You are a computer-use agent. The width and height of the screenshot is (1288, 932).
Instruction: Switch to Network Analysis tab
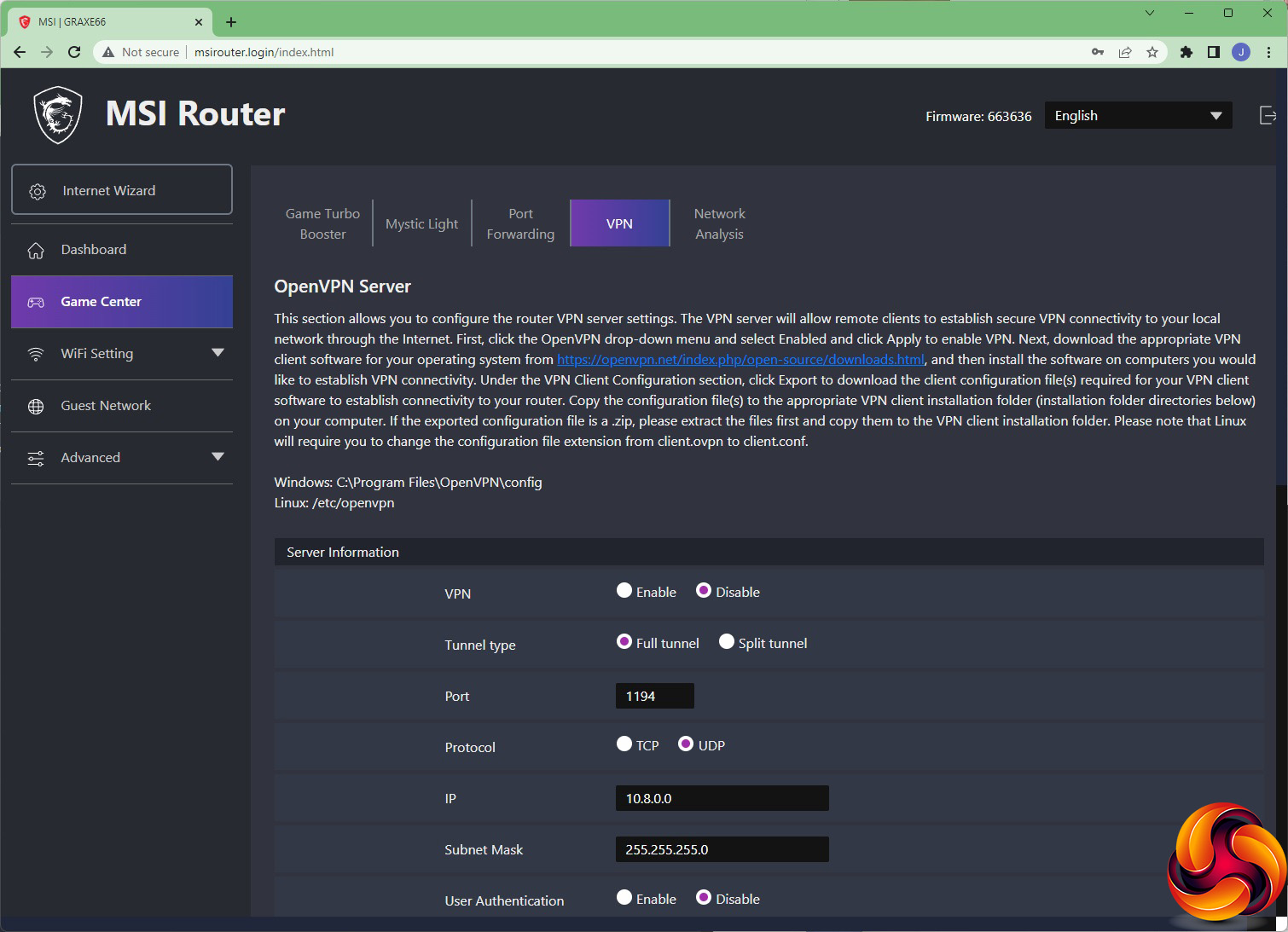pos(719,223)
